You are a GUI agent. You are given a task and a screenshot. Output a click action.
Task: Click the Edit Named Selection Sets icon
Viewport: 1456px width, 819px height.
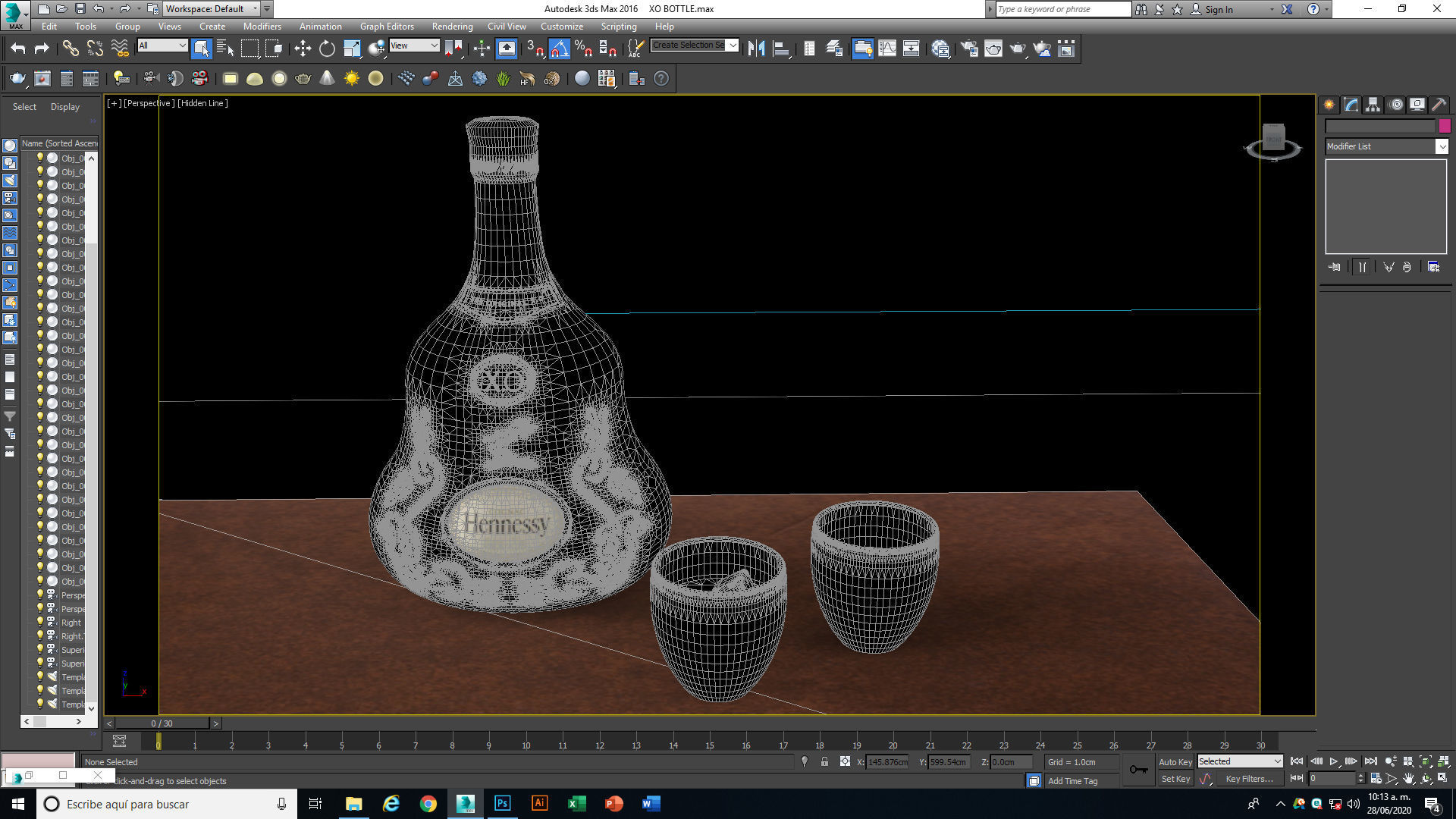click(x=635, y=49)
